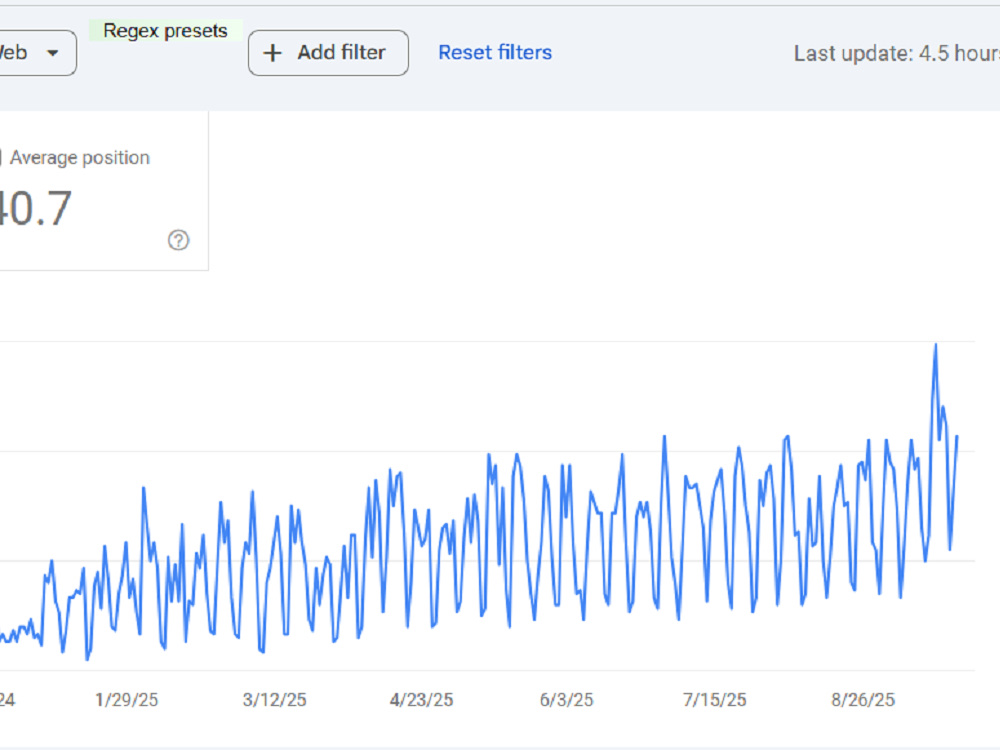Click the Add filter button
Image resolution: width=1000 pixels, height=750 pixels.
pyautogui.click(x=328, y=53)
